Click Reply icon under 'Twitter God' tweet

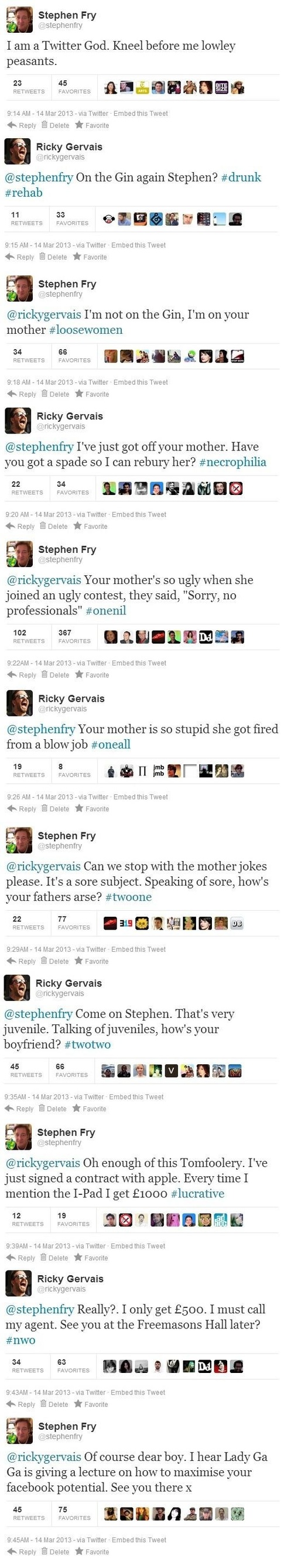[x=12, y=125]
